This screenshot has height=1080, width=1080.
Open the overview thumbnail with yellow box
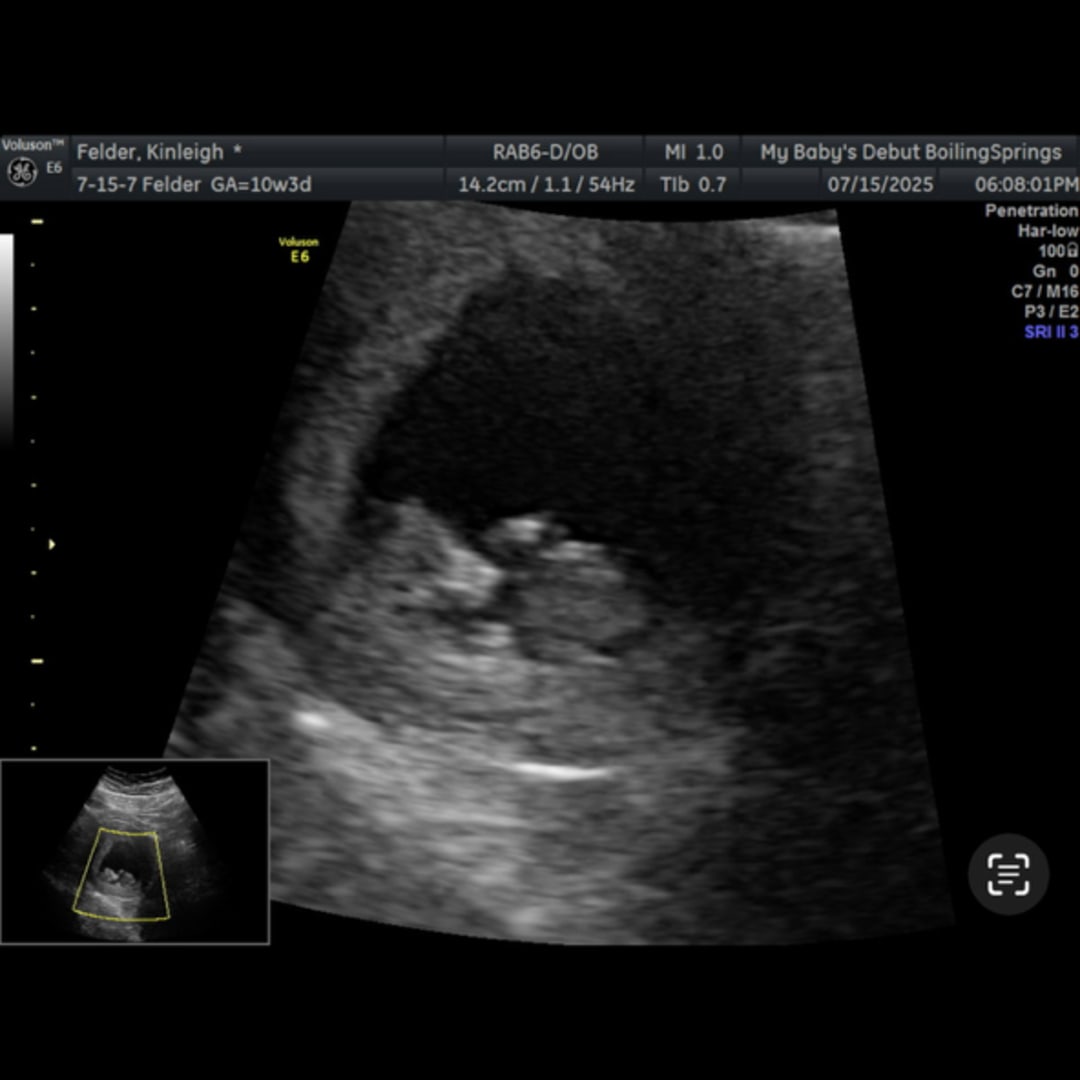(x=135, y=852)
